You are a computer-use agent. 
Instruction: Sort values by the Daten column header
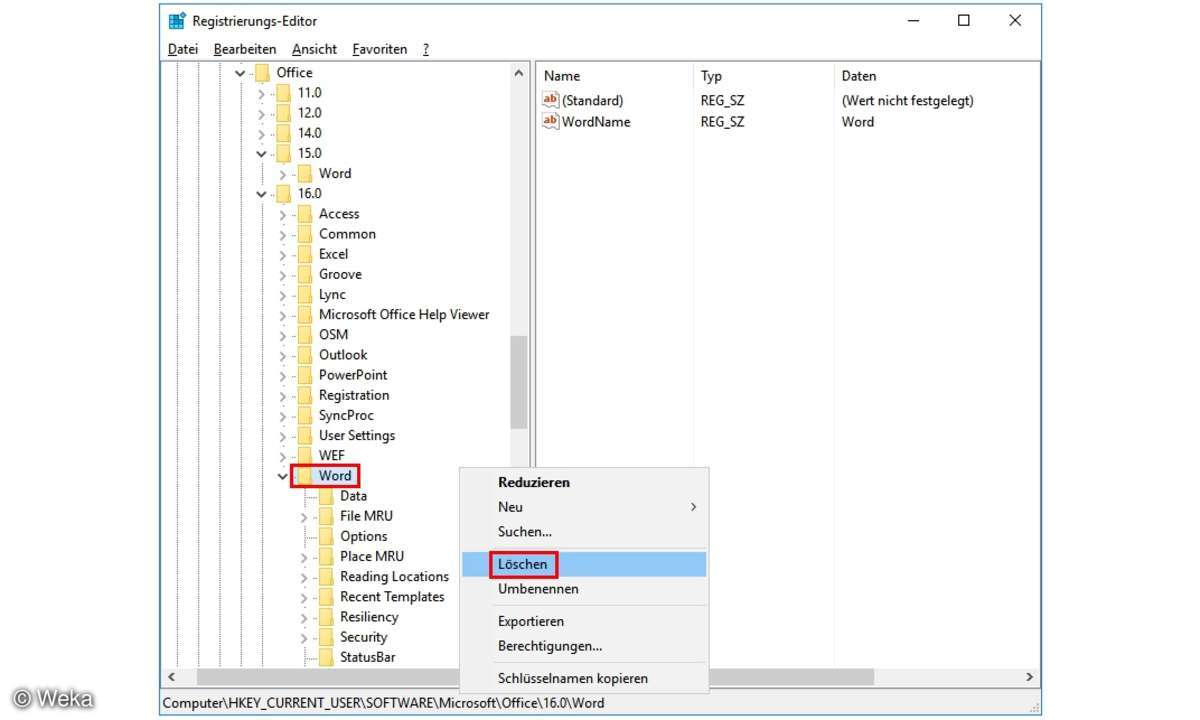[x=936, y=76]
